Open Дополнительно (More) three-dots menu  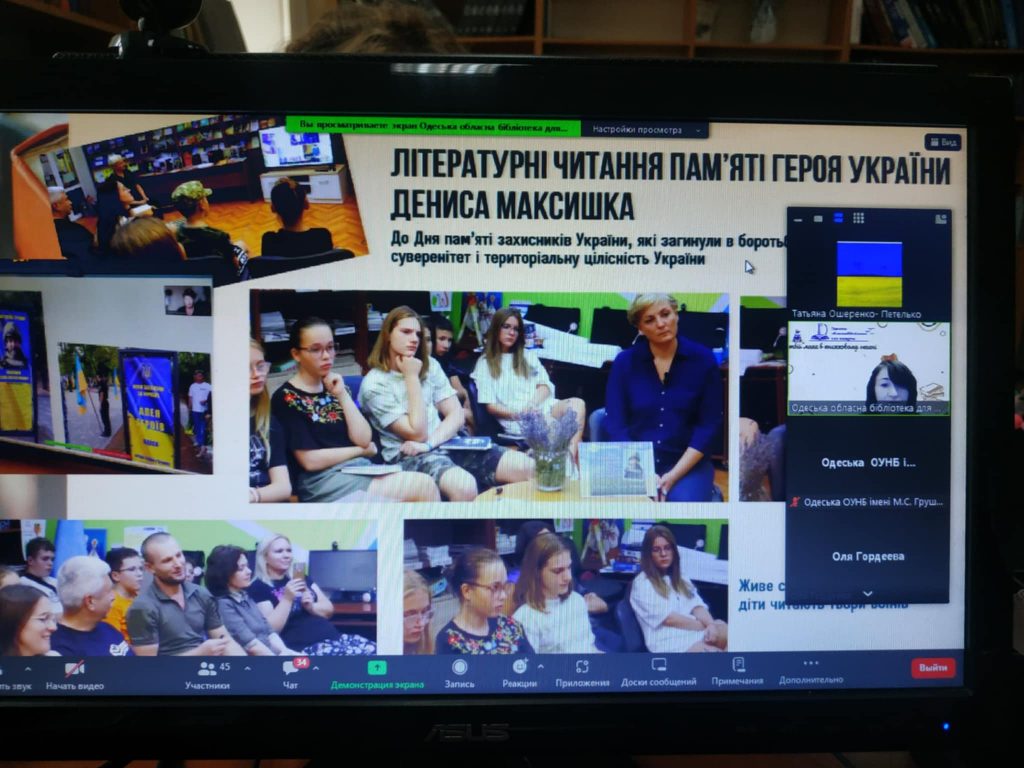[x=811, y=664]
